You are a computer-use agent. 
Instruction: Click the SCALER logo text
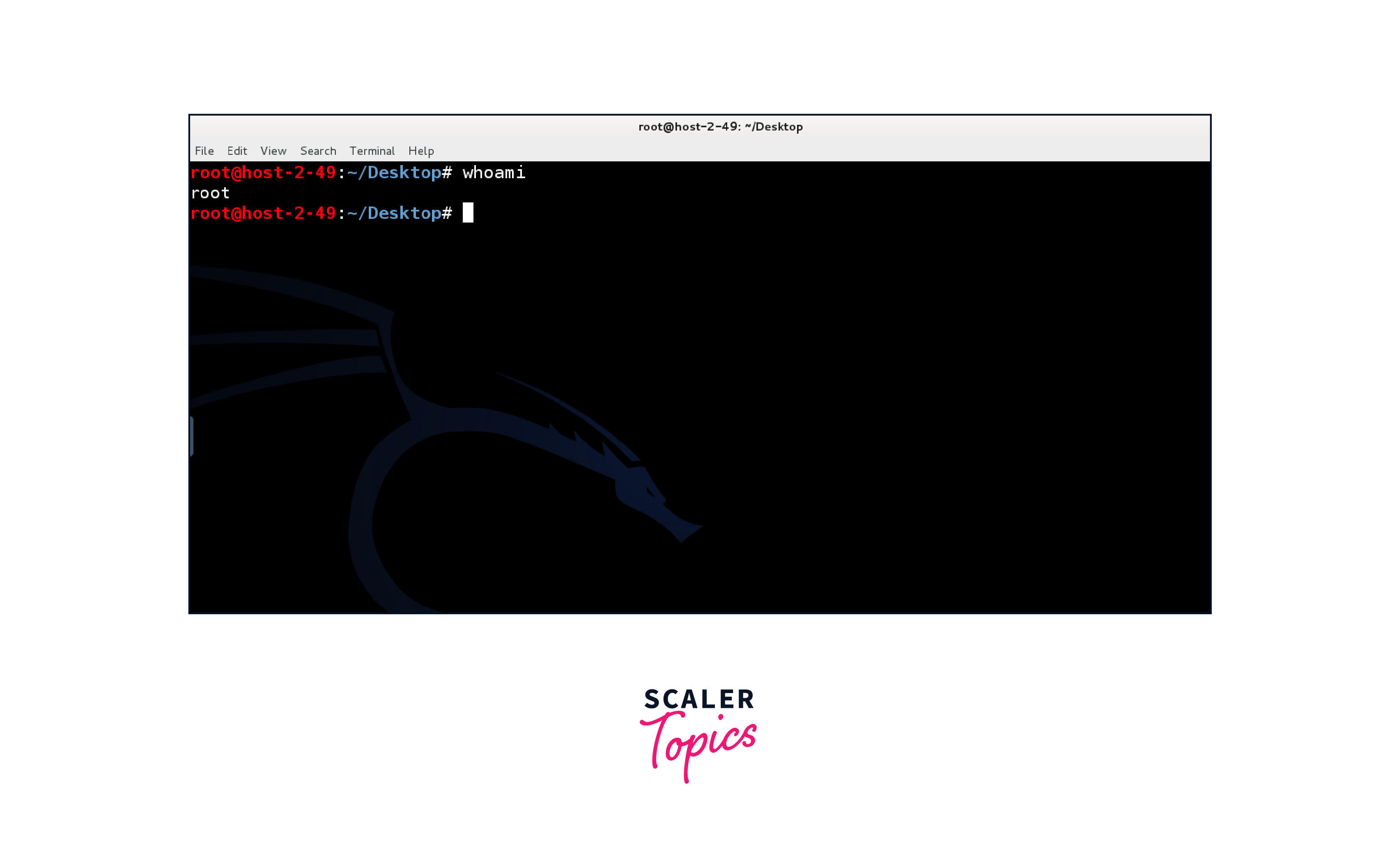[698, 700]
